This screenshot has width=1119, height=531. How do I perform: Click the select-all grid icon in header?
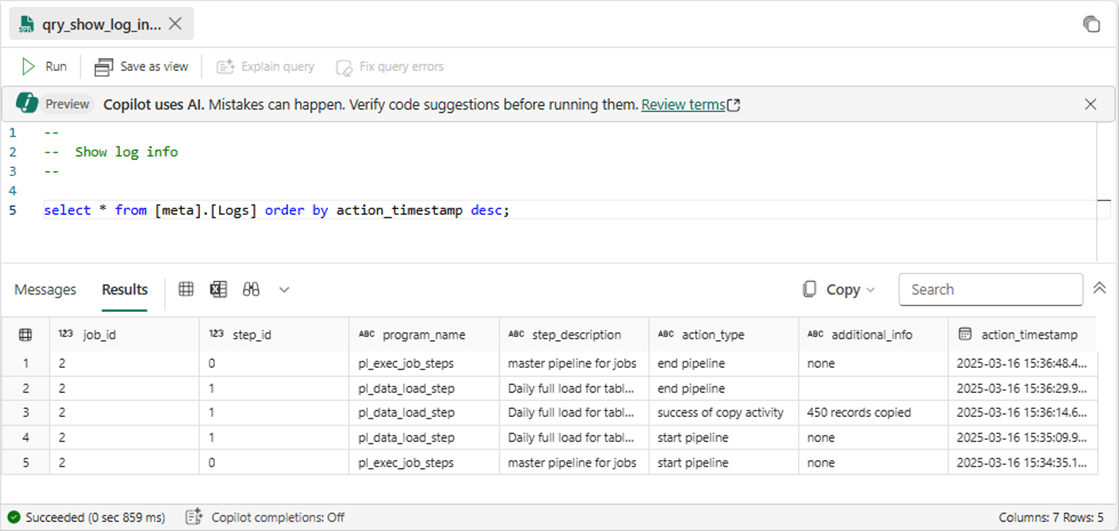[26, 335]
